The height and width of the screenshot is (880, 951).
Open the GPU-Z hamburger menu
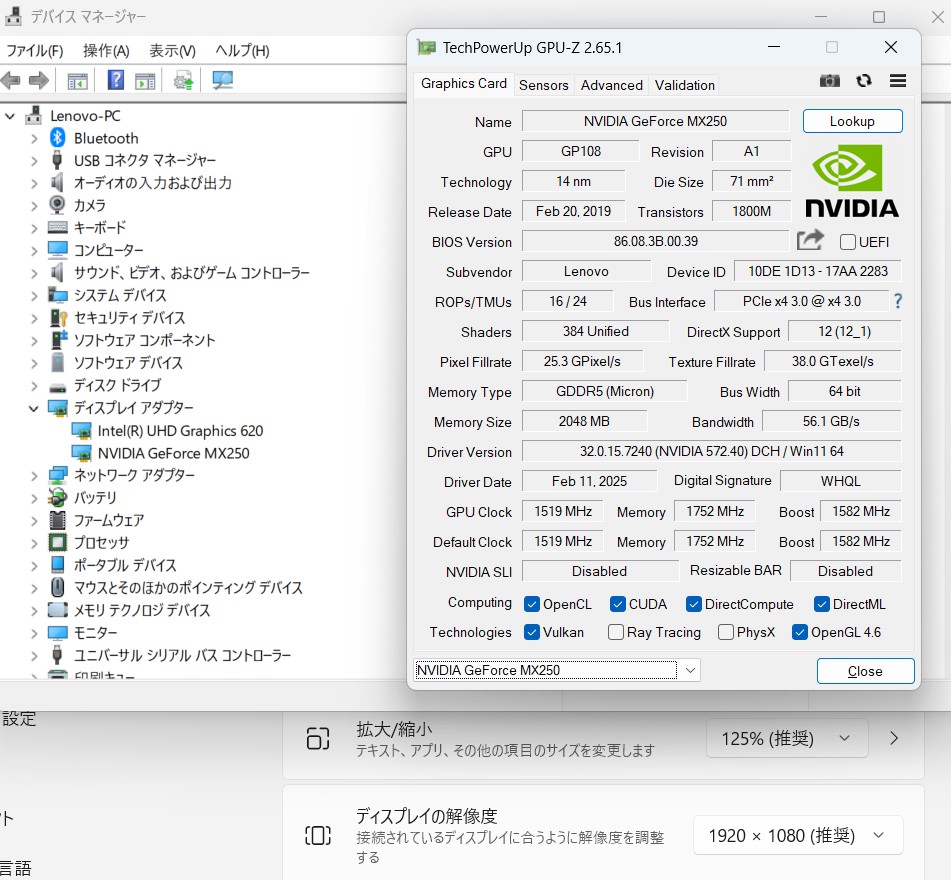pos(898,81)
